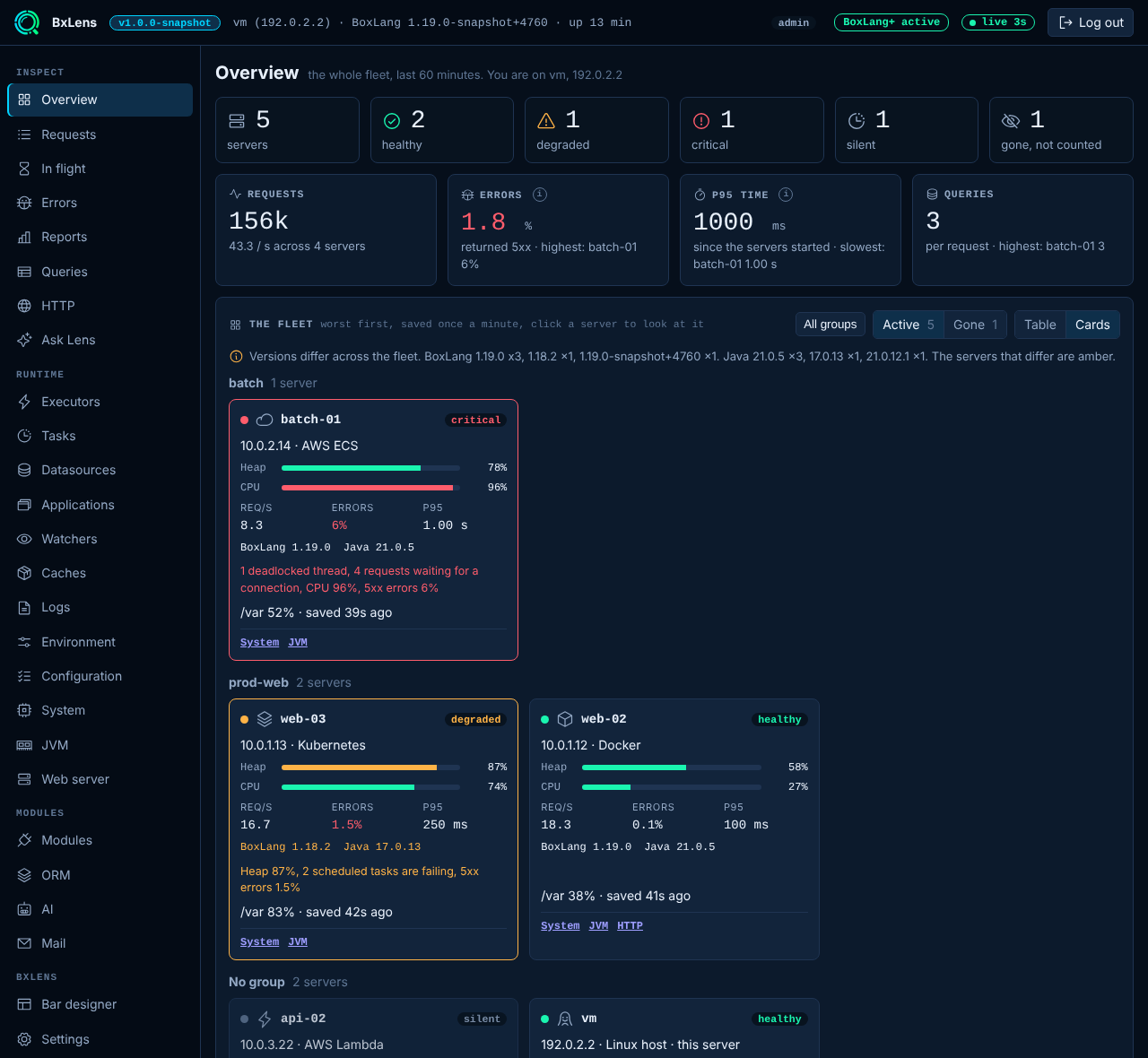Click the BxLens logo icon

(27, 22)
